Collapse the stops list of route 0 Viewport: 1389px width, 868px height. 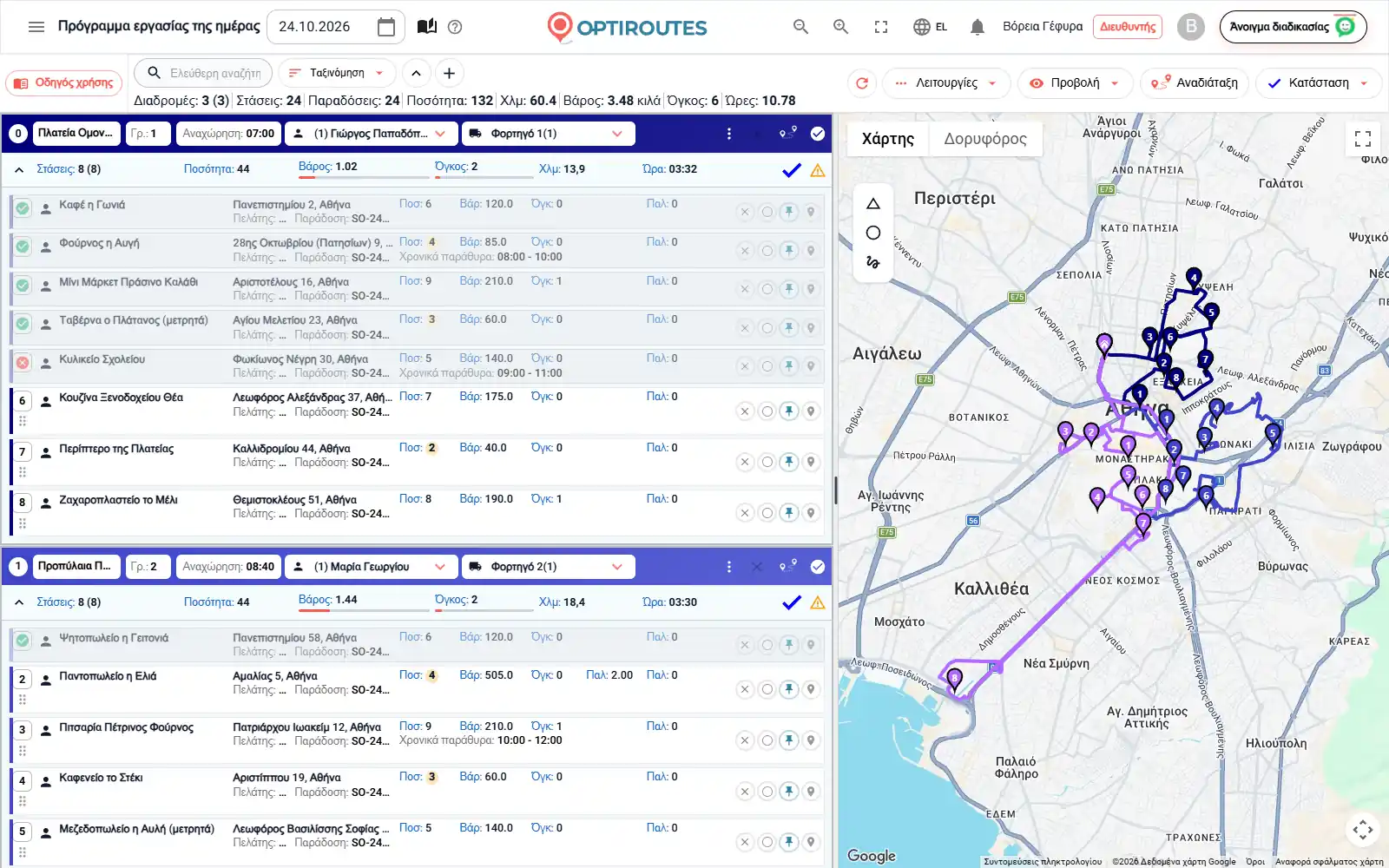click(18, 170)
